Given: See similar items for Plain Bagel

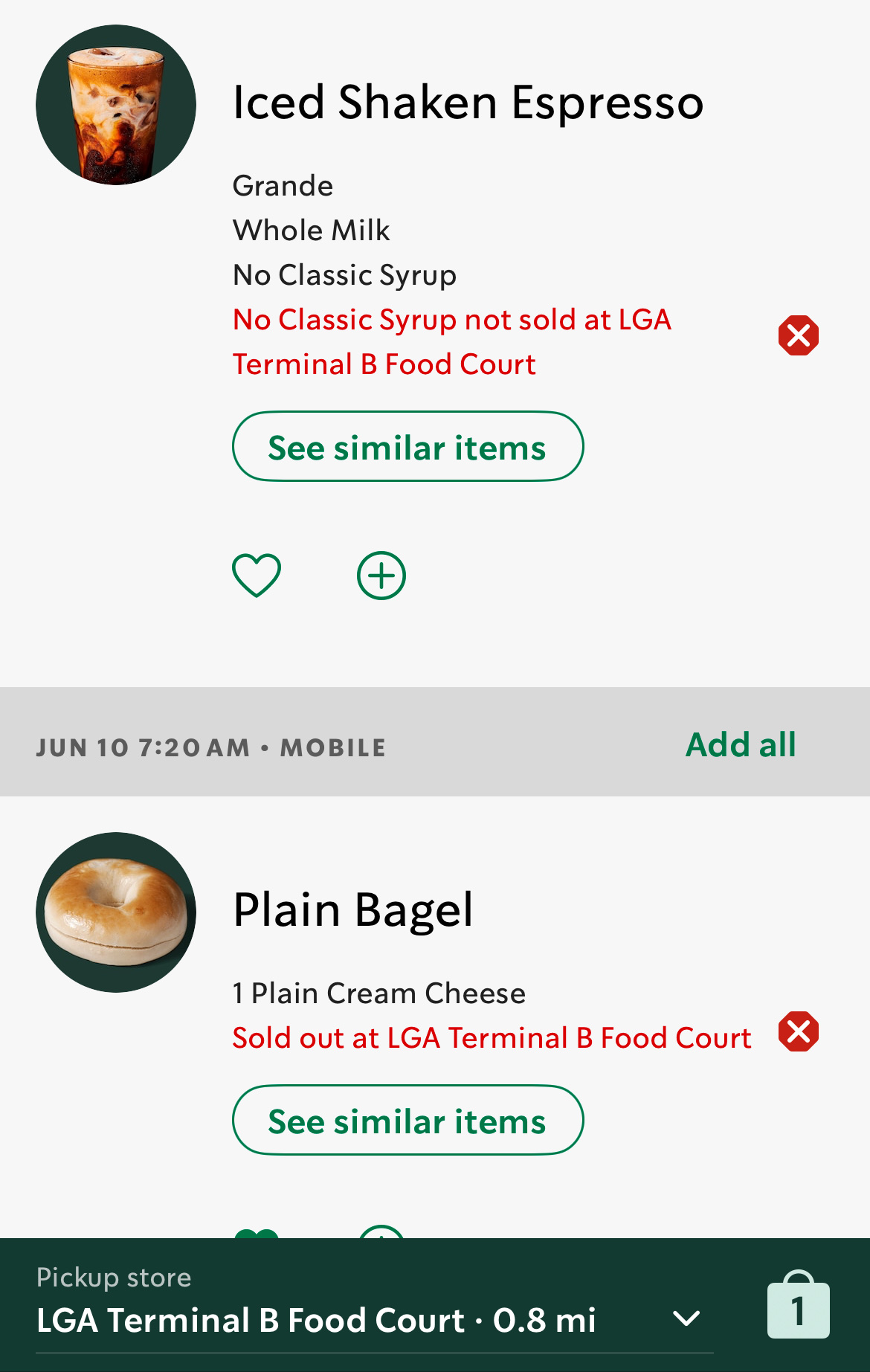Looking at the screenshot, I should pos(407,1121).
